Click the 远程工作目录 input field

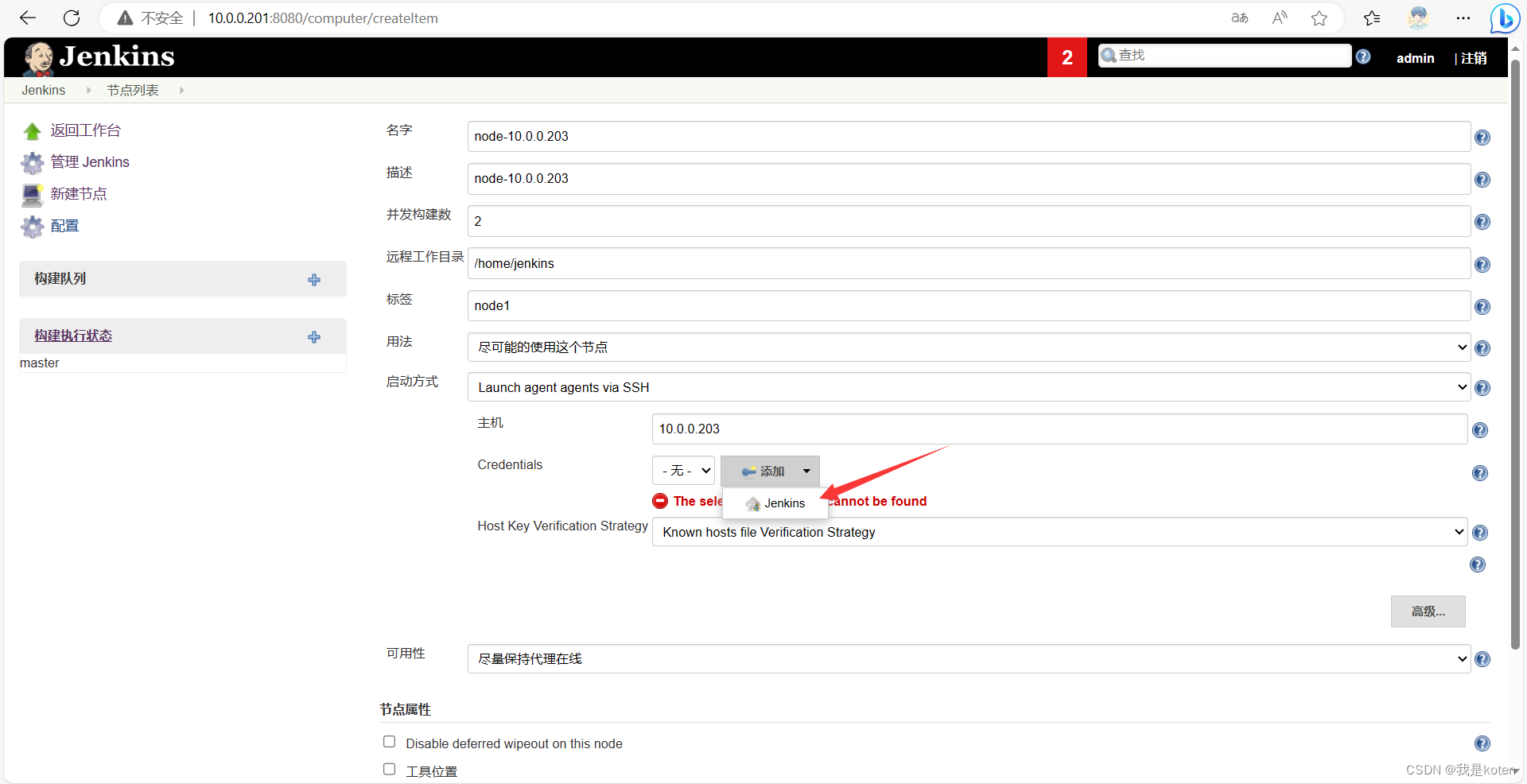pyautogui.click(x=969, y=263)
